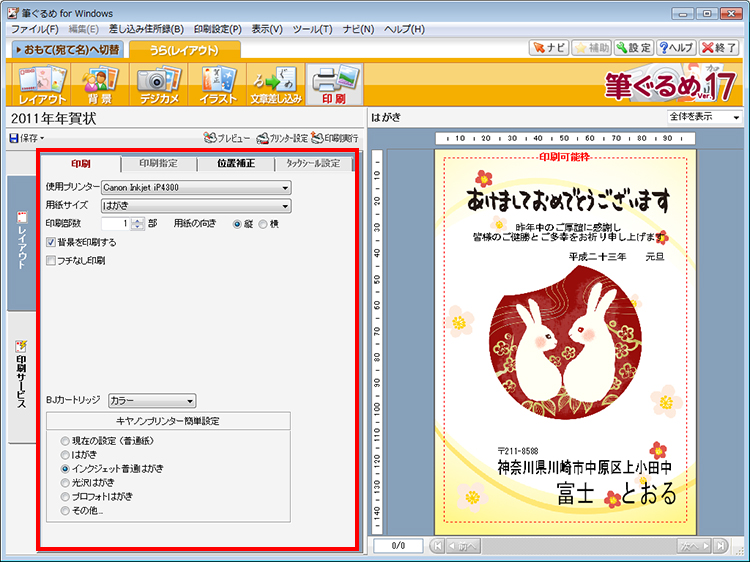Click the 筆ぐるめ app icon in title bar
The height and width of the screenshot is (562, 750).
point(13,13)
